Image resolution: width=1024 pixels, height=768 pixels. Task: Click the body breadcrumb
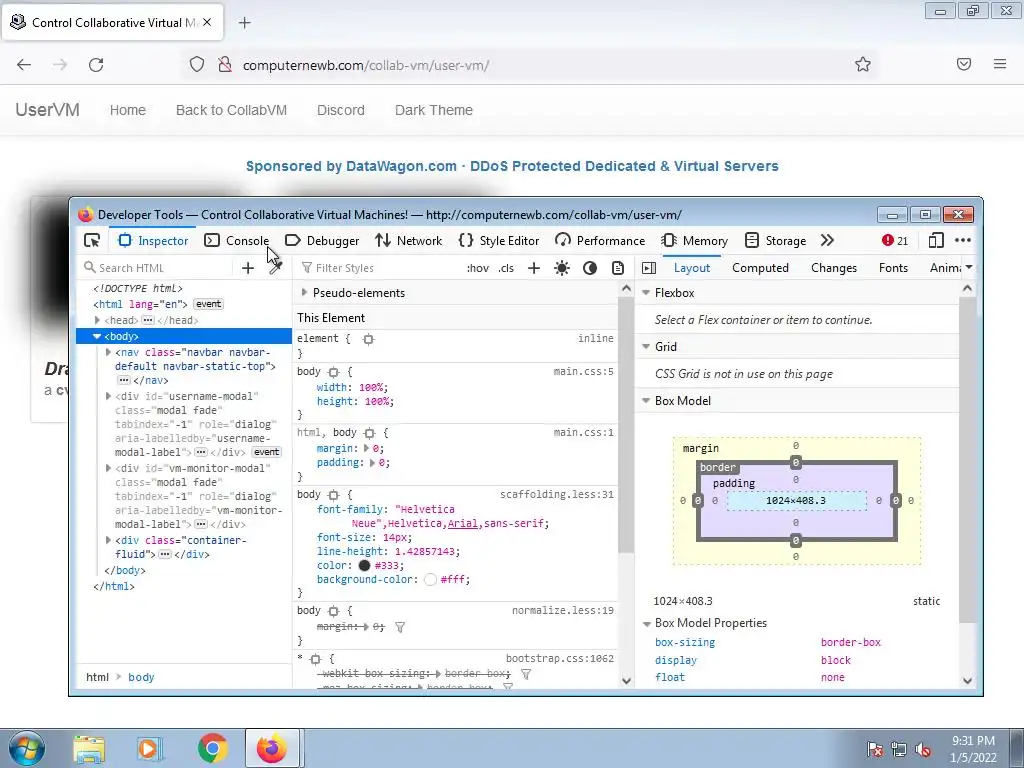point(141,677)
